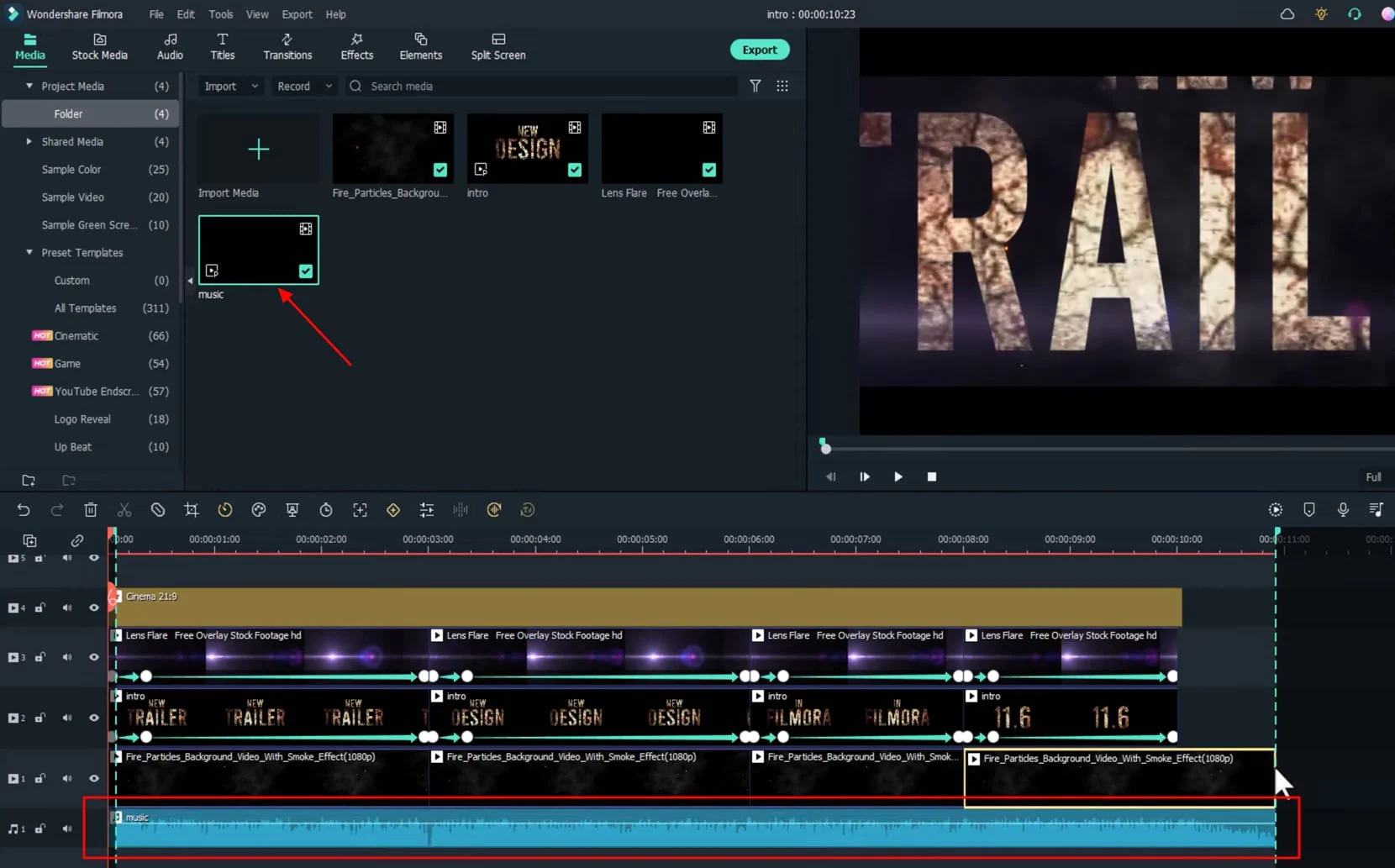Image resolution: width=1395 pixels, height=868 pixels.
Task: Record voiceover with microphone icon
Action: [1343, 510]
